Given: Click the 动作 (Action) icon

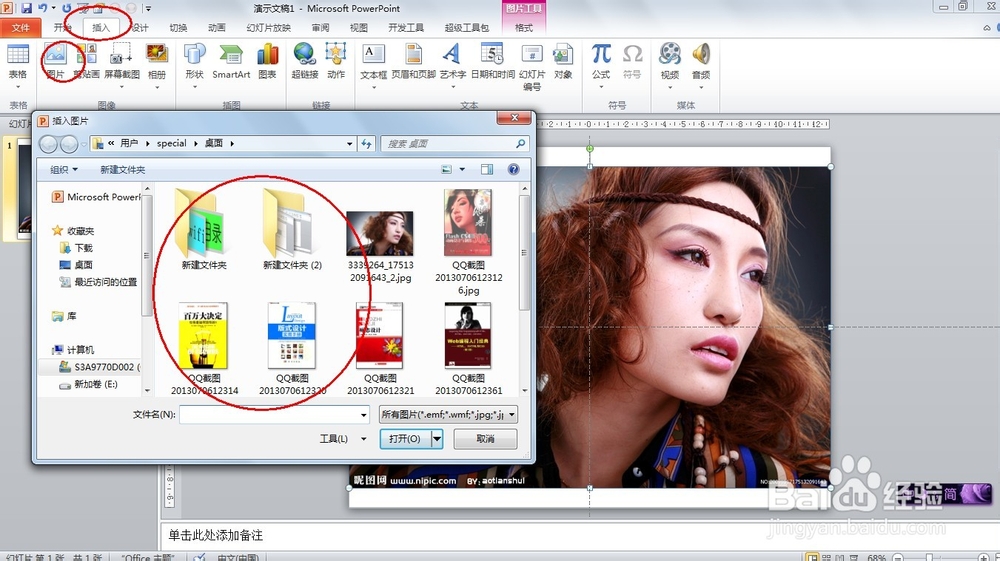Looking at the screenshot, I should [336, 62].
